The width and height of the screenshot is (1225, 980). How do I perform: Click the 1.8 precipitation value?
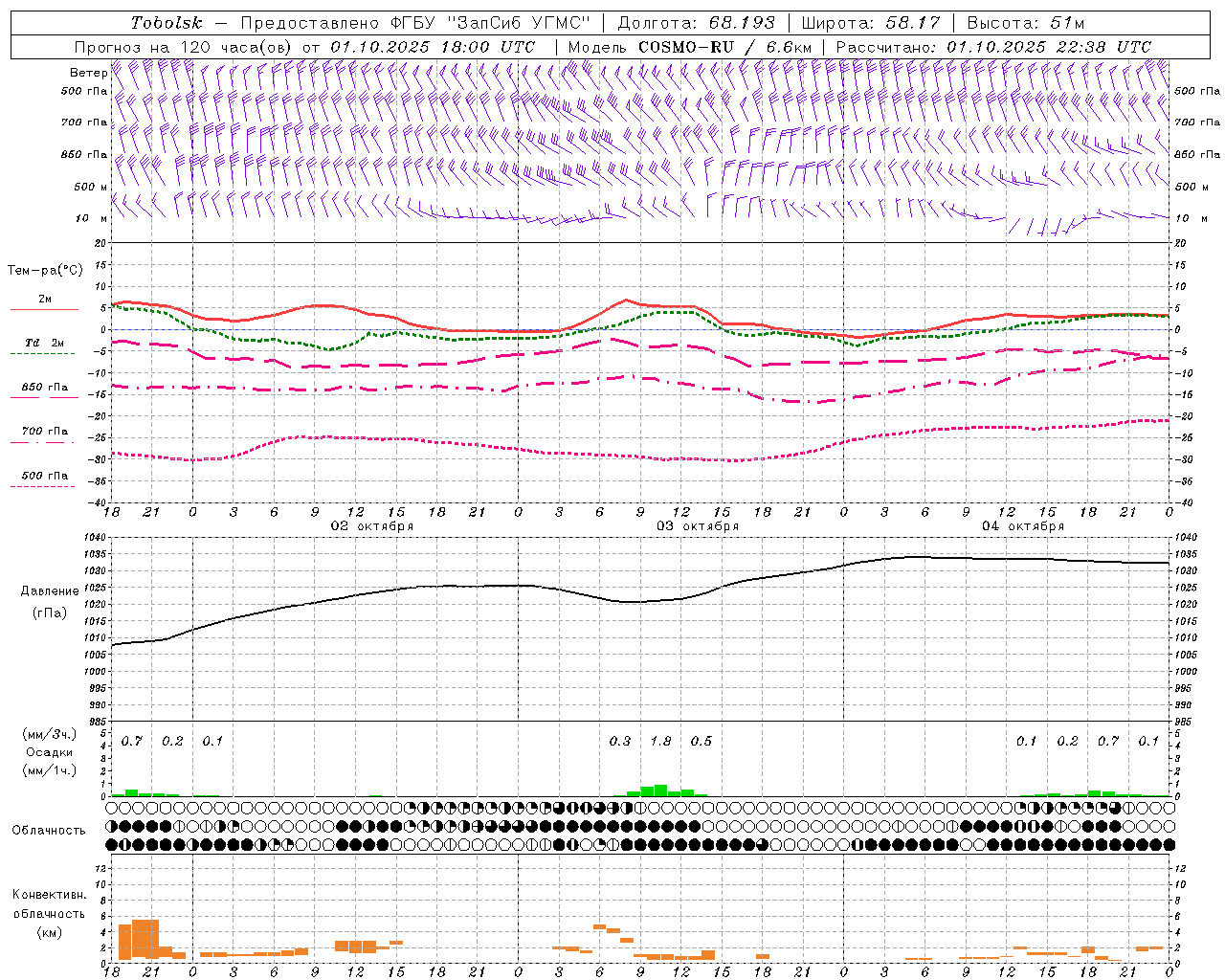tap(660, 741)
